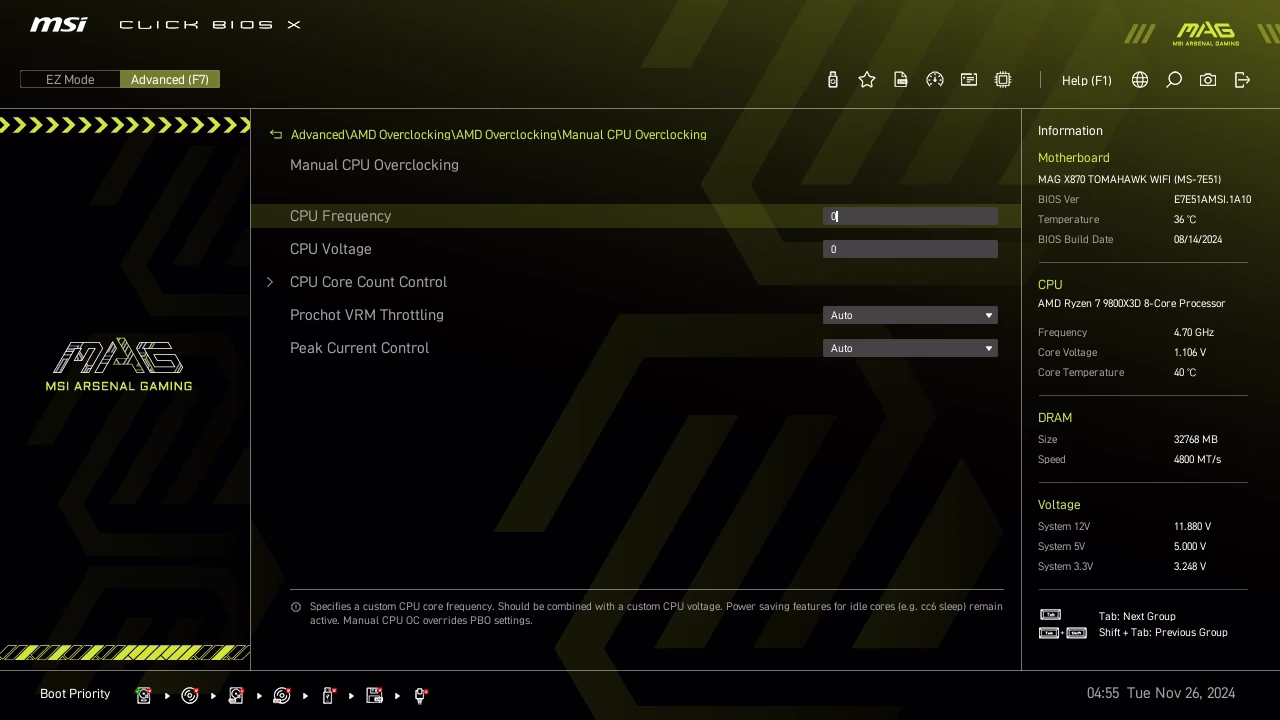Open Peak Current Control dropdown

coord(910,348)
